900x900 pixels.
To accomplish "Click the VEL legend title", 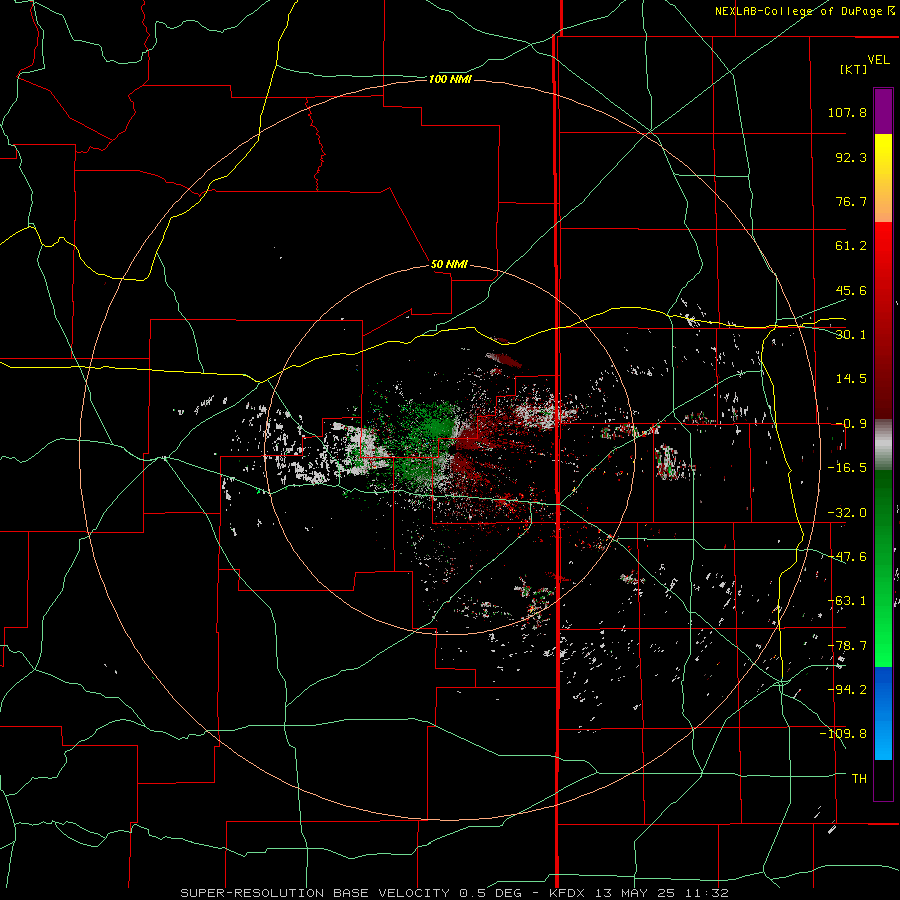I will (879, 60).
